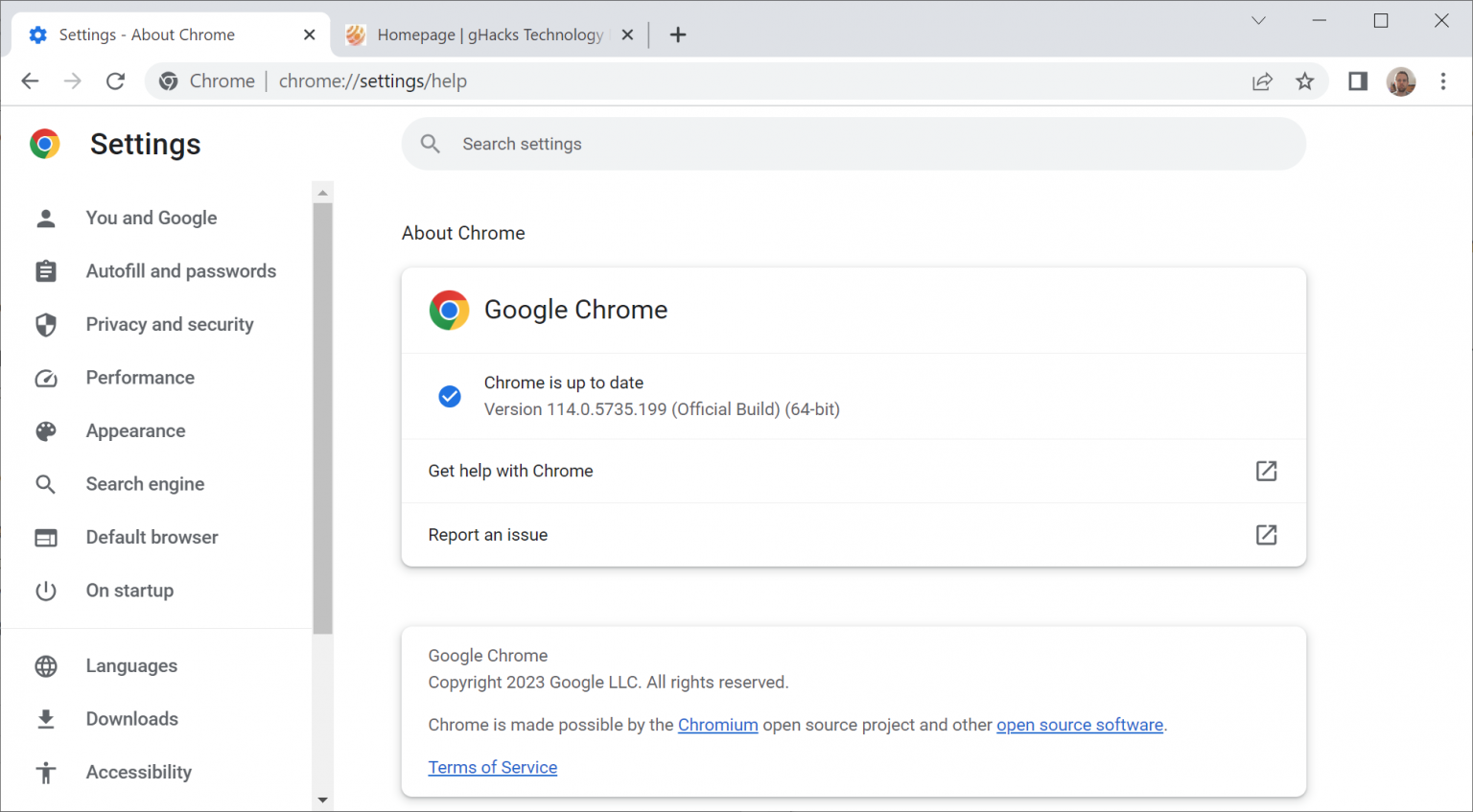Click the sidebar scrollbar down arrow
The image size is (1473, 812).
[322, 799]
